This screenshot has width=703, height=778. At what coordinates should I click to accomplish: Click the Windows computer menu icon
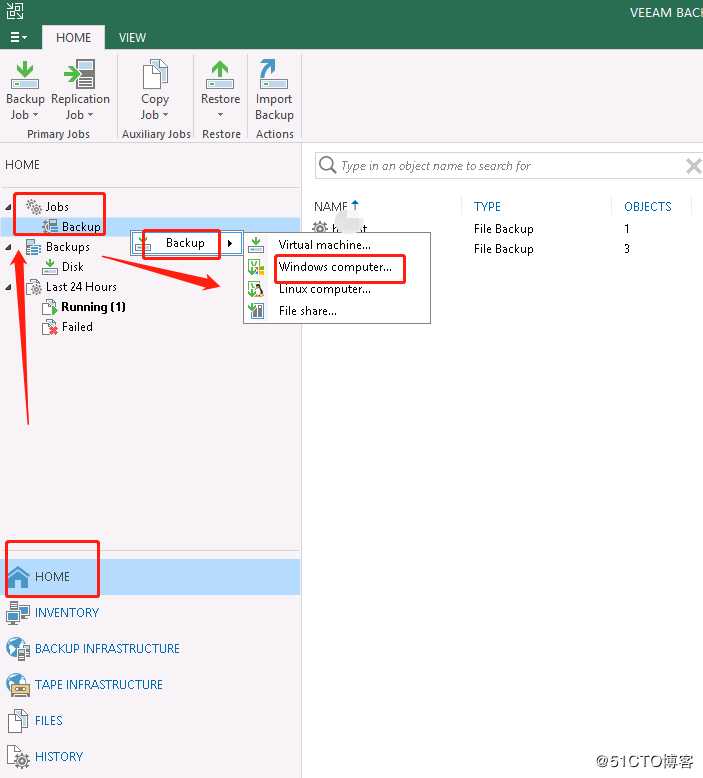tap(256, 267)
